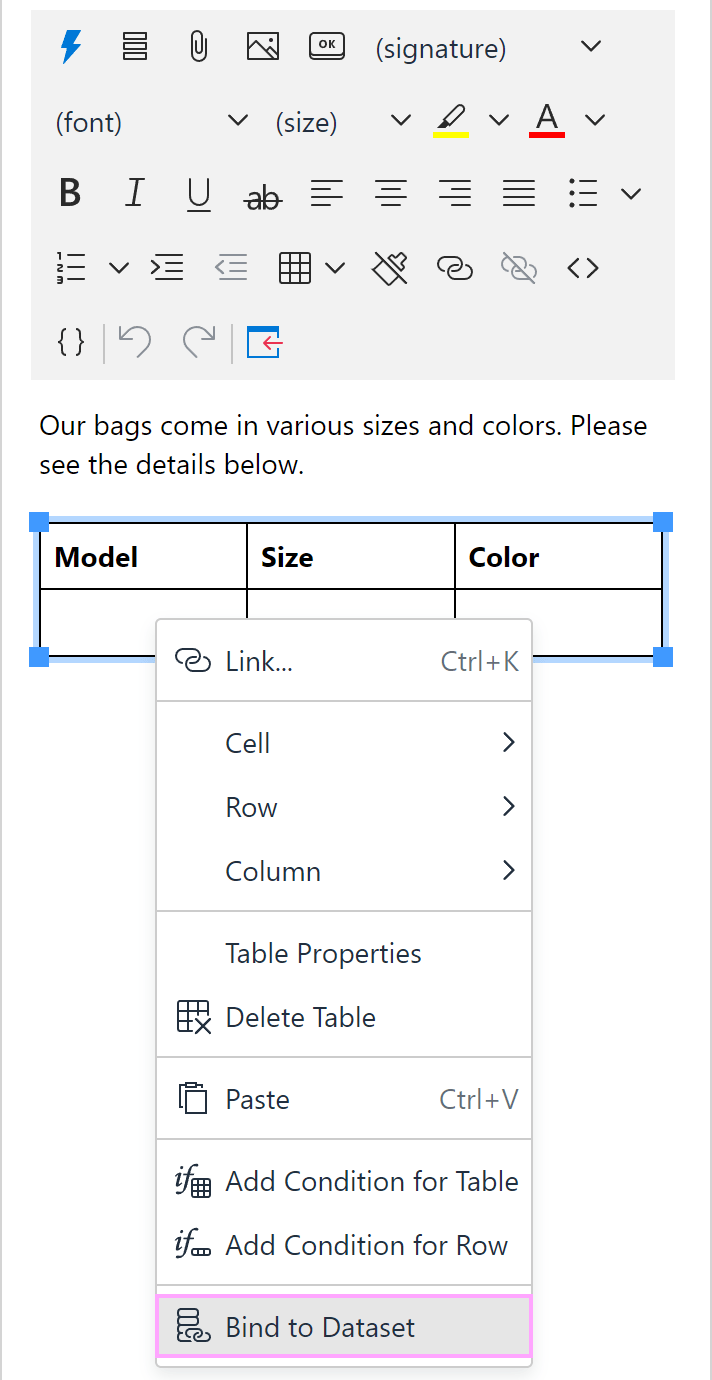
Task: Click the curly braces macro icon
Action: coord(71,342)
